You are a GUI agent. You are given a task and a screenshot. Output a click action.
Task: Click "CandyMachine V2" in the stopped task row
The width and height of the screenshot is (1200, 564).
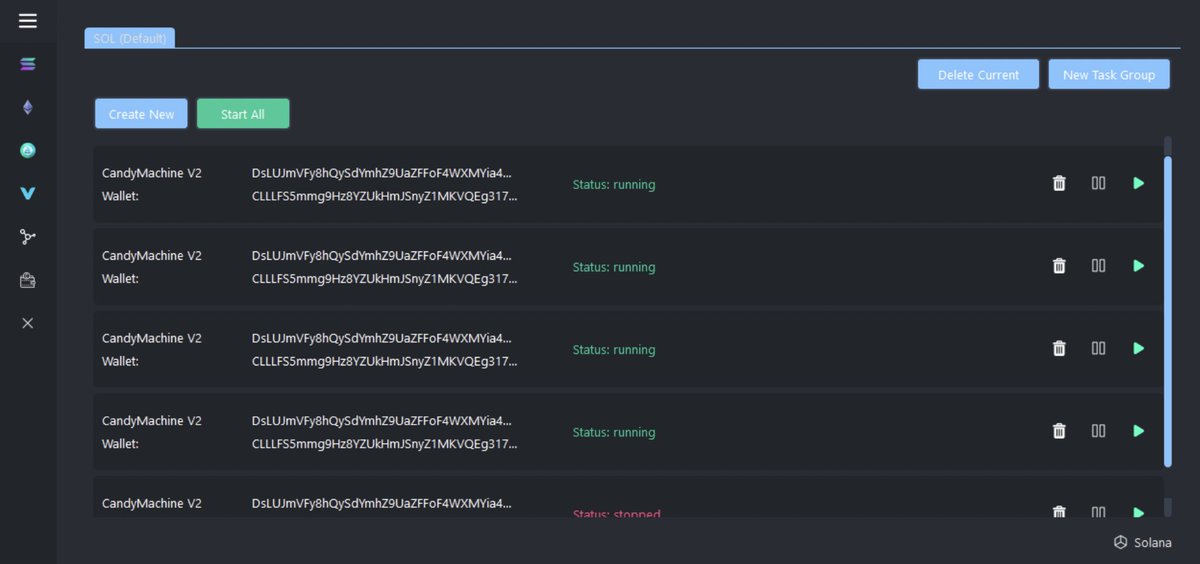point(152,504)
